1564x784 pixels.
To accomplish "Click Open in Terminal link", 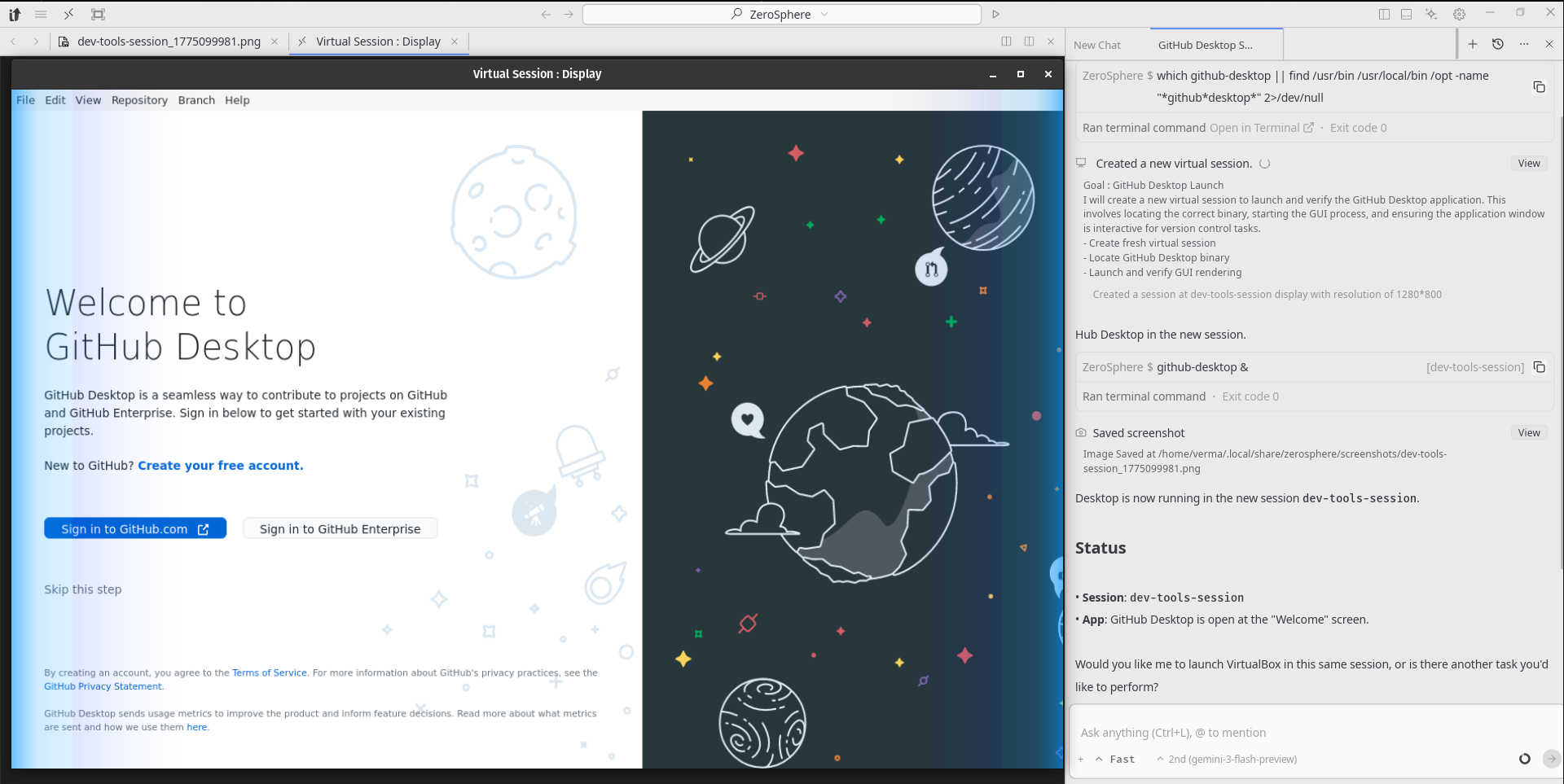I will click(x=1261, y=128).
